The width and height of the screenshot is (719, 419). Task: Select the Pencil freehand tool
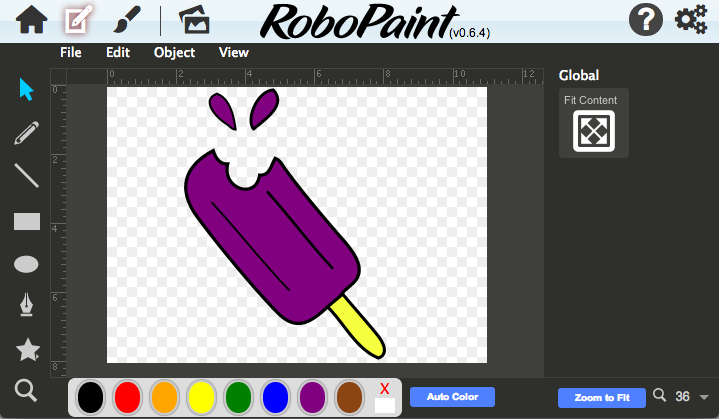pyautogui.click(x=26, y=133)
